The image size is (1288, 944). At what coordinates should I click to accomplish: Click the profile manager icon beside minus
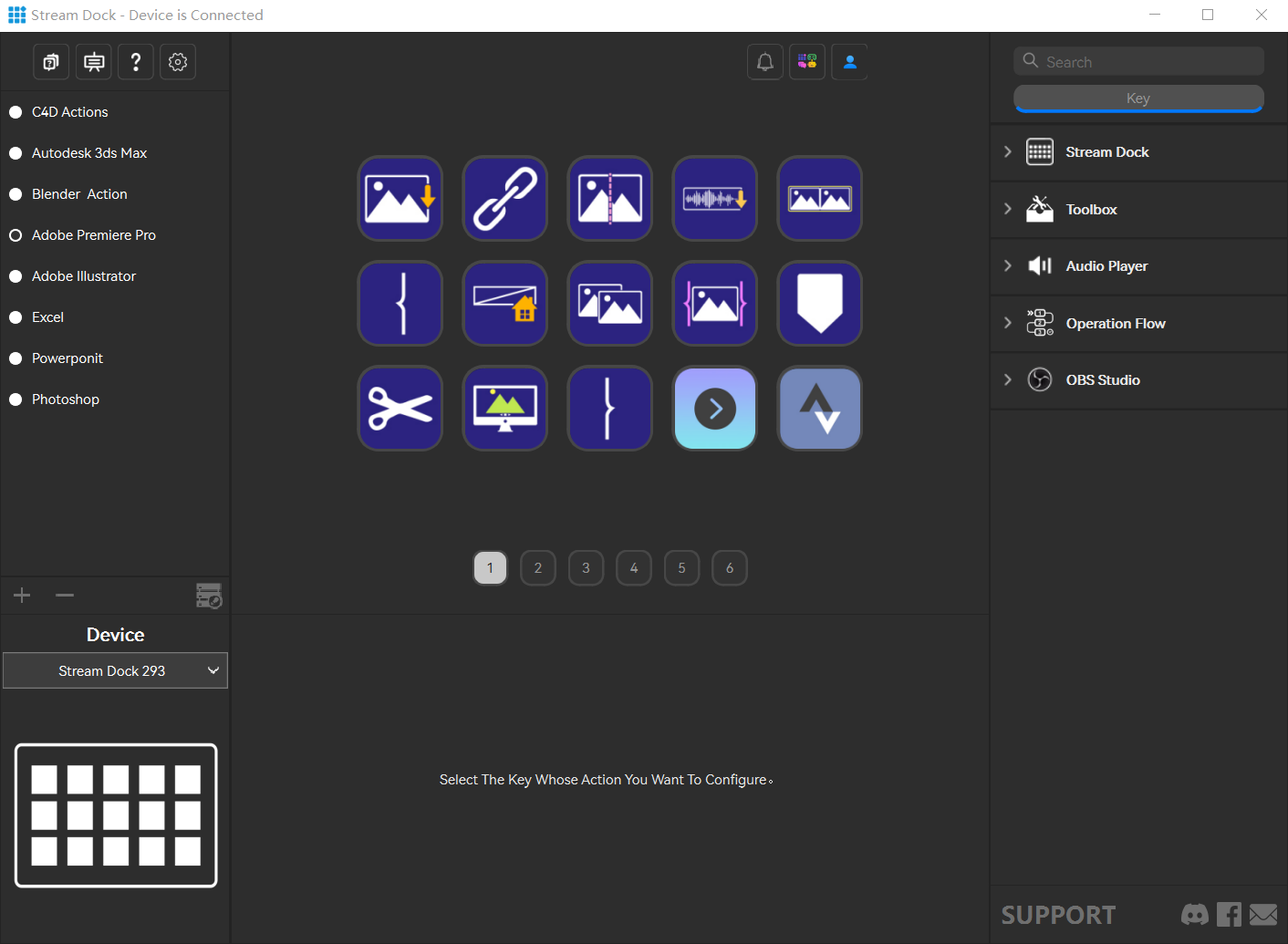coord(209,596)
